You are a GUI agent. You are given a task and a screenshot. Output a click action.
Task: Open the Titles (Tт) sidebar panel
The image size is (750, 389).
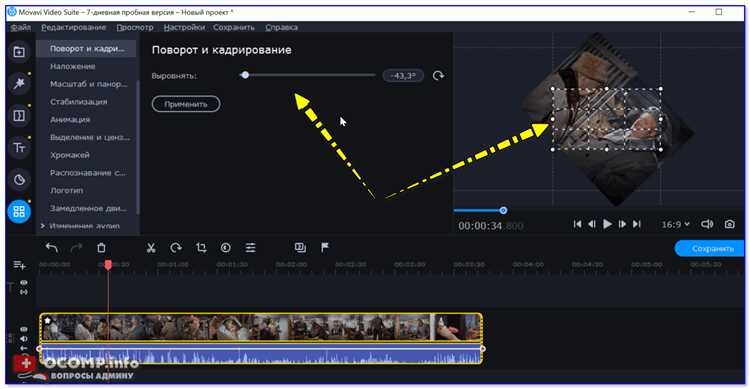point(19,147)
